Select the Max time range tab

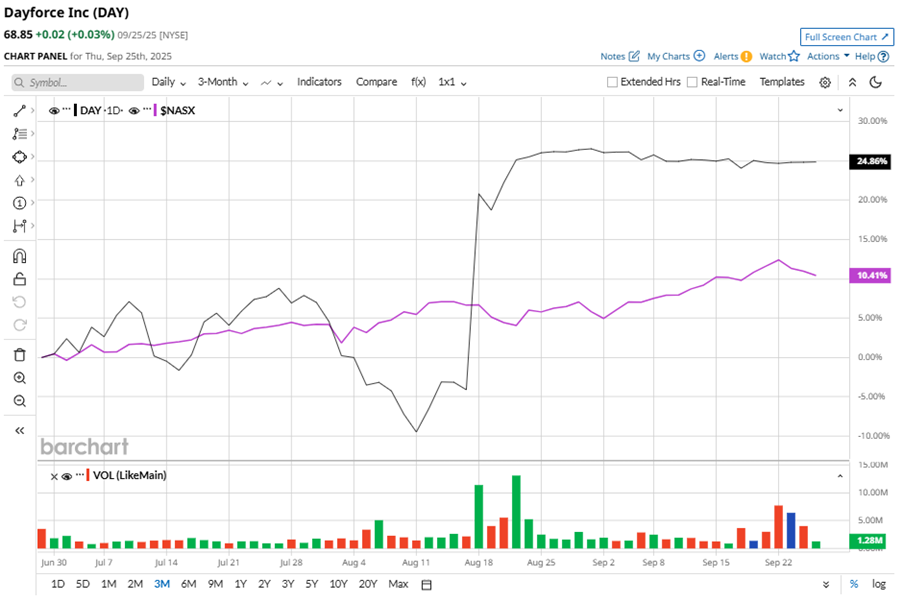click(398, 584)
